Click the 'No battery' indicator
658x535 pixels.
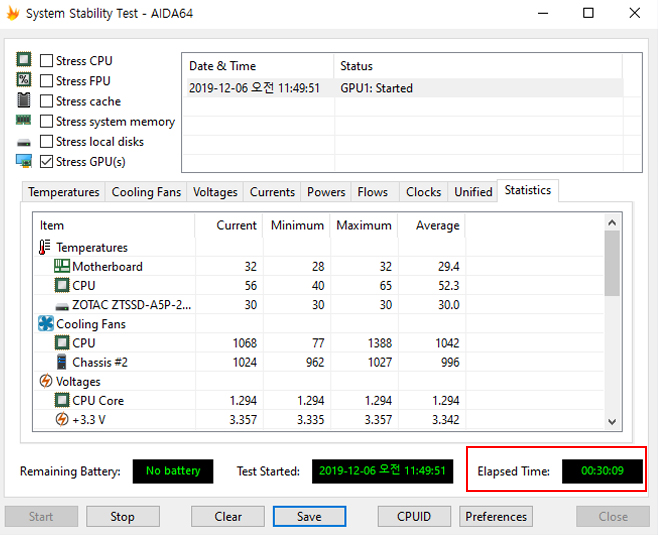(x=173, y=471)
